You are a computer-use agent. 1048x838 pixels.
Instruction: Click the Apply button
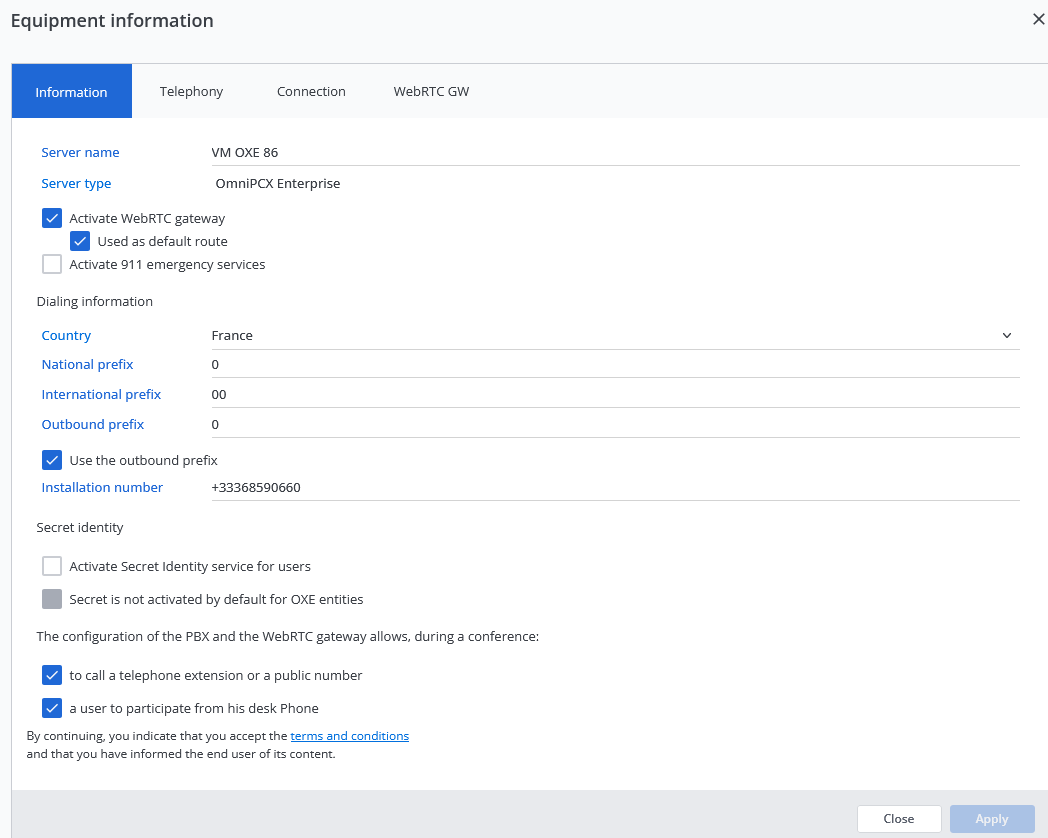(992, 819)
